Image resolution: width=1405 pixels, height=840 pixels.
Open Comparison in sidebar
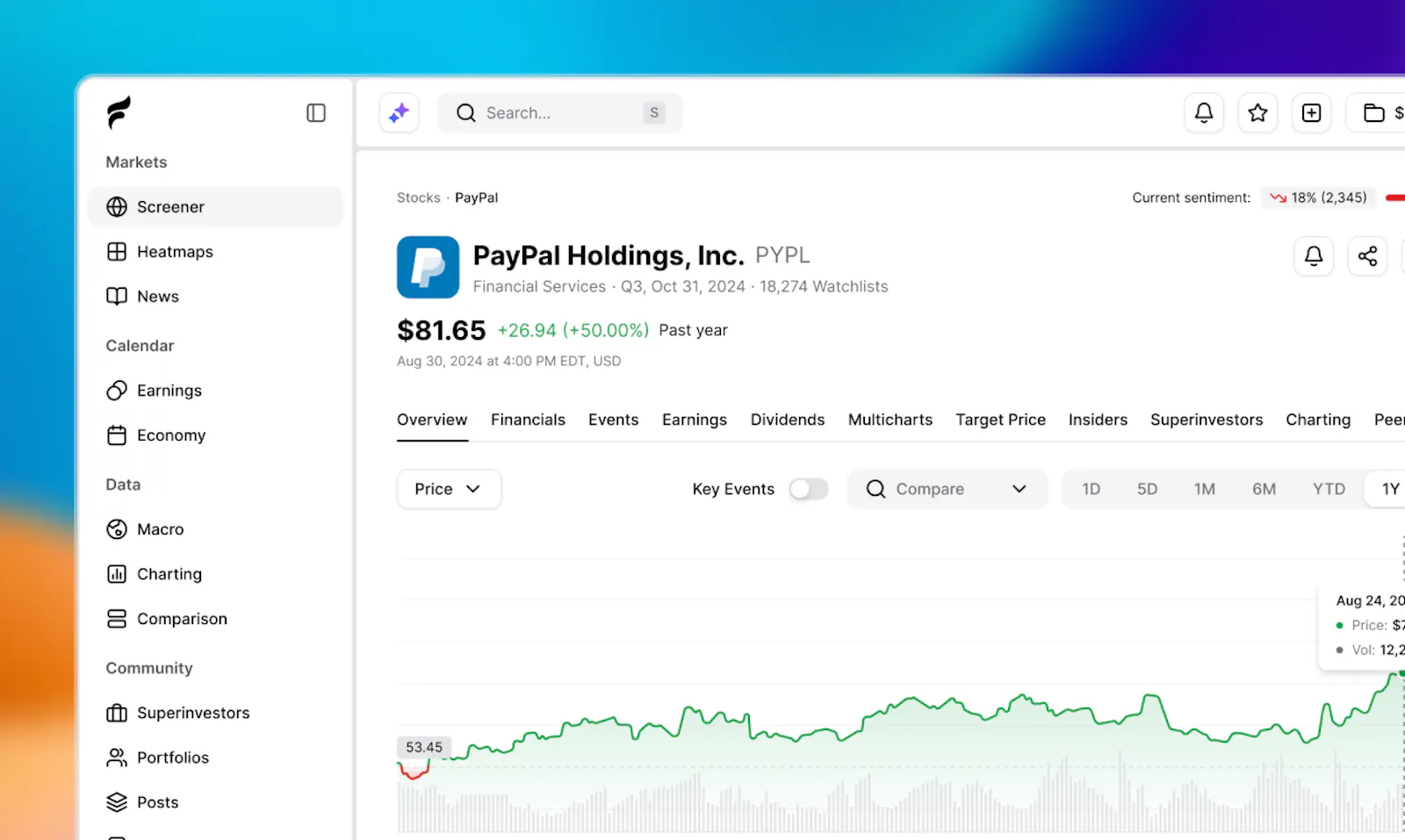click(215, 619)
